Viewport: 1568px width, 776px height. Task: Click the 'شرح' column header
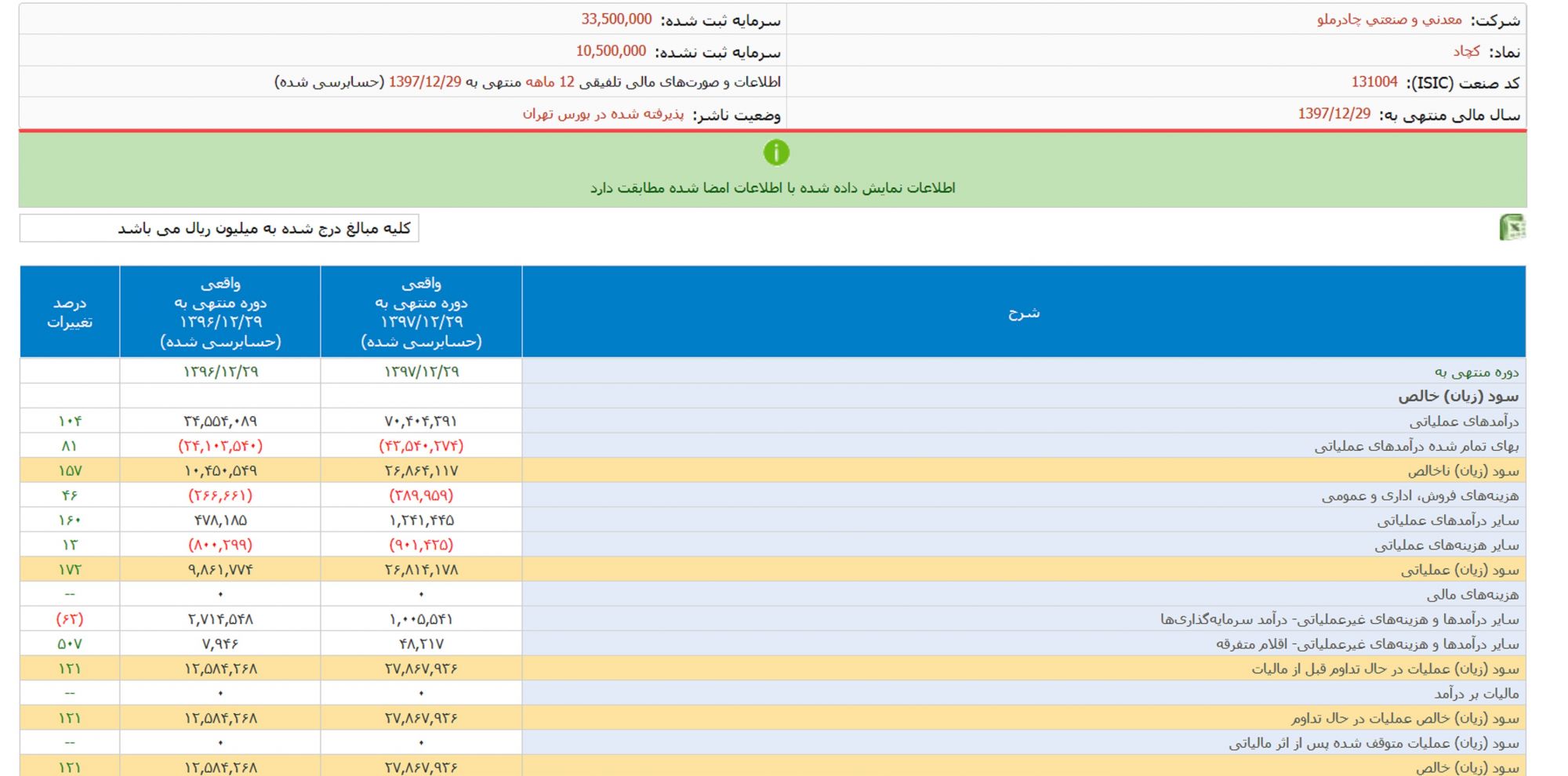[x=1023, y=312]
